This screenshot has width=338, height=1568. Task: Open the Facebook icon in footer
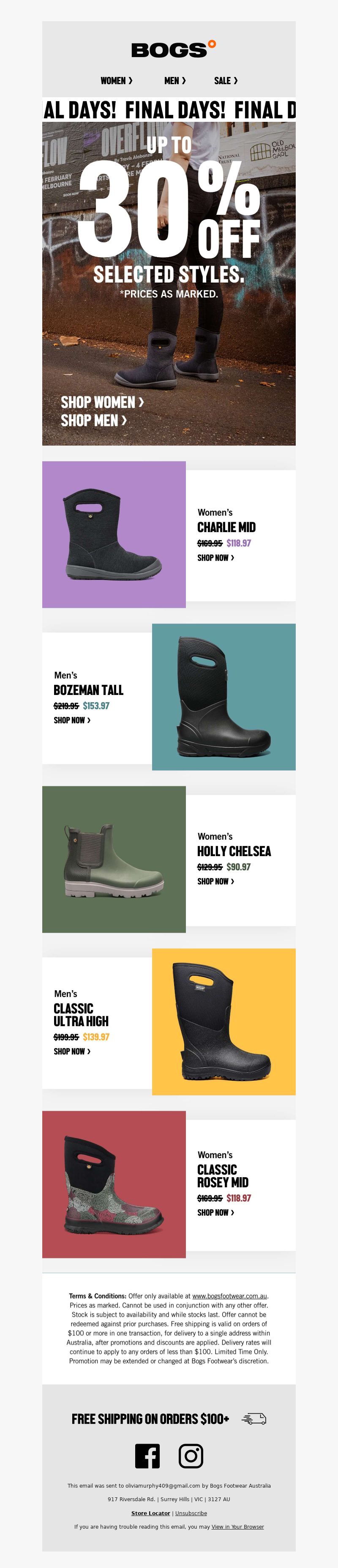pyautogui.click(x=147, y=1457)
